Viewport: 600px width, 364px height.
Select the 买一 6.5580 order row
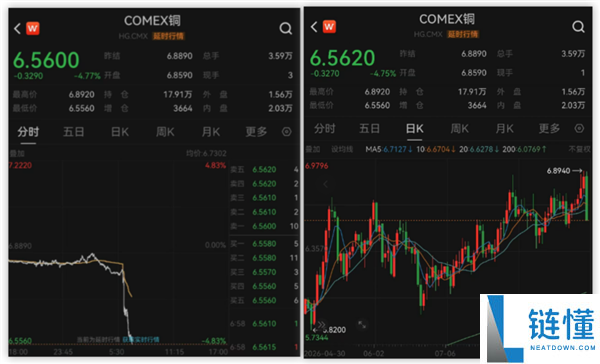(264, 244)
